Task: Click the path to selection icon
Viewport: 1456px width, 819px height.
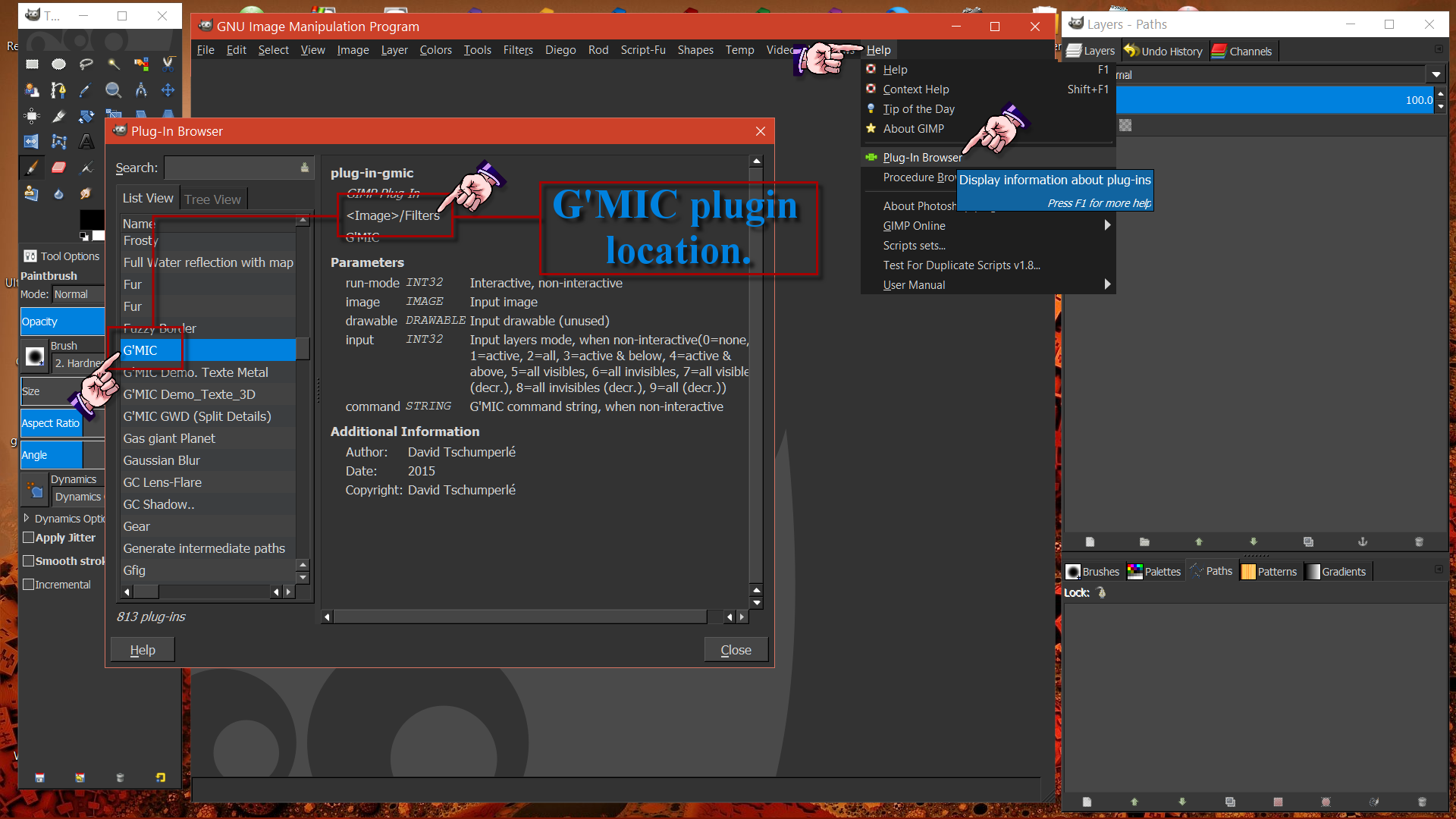Action: 1278,802
